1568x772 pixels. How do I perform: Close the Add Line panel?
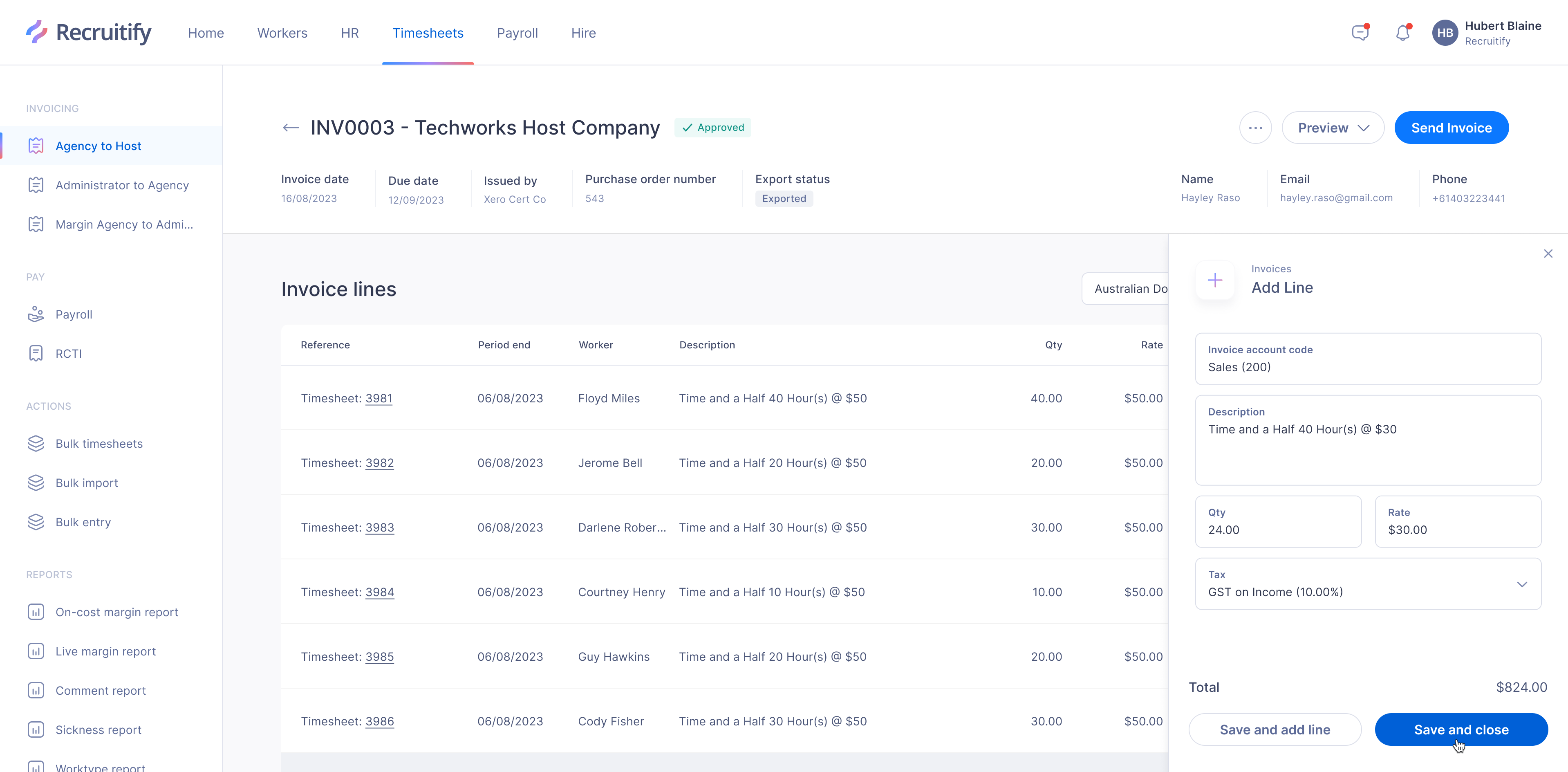coord(1548,253)
